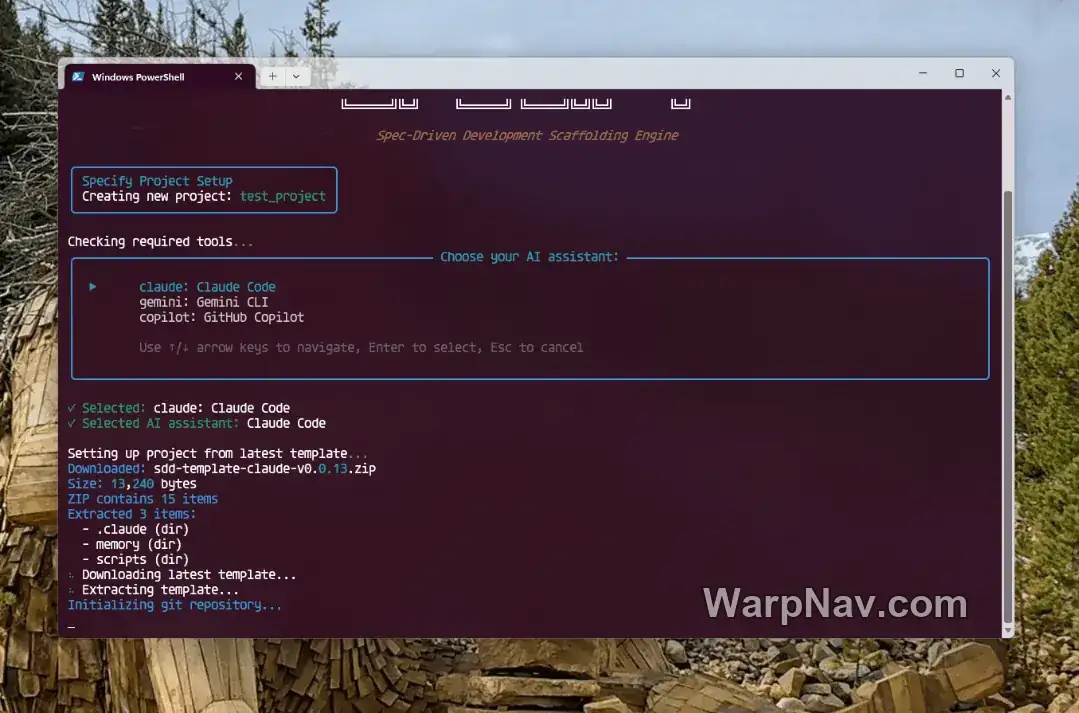Viewport: 1079px width, 713px height.
Task: Open the new tab profile dropdown chevron
Action: click(297, 76)
